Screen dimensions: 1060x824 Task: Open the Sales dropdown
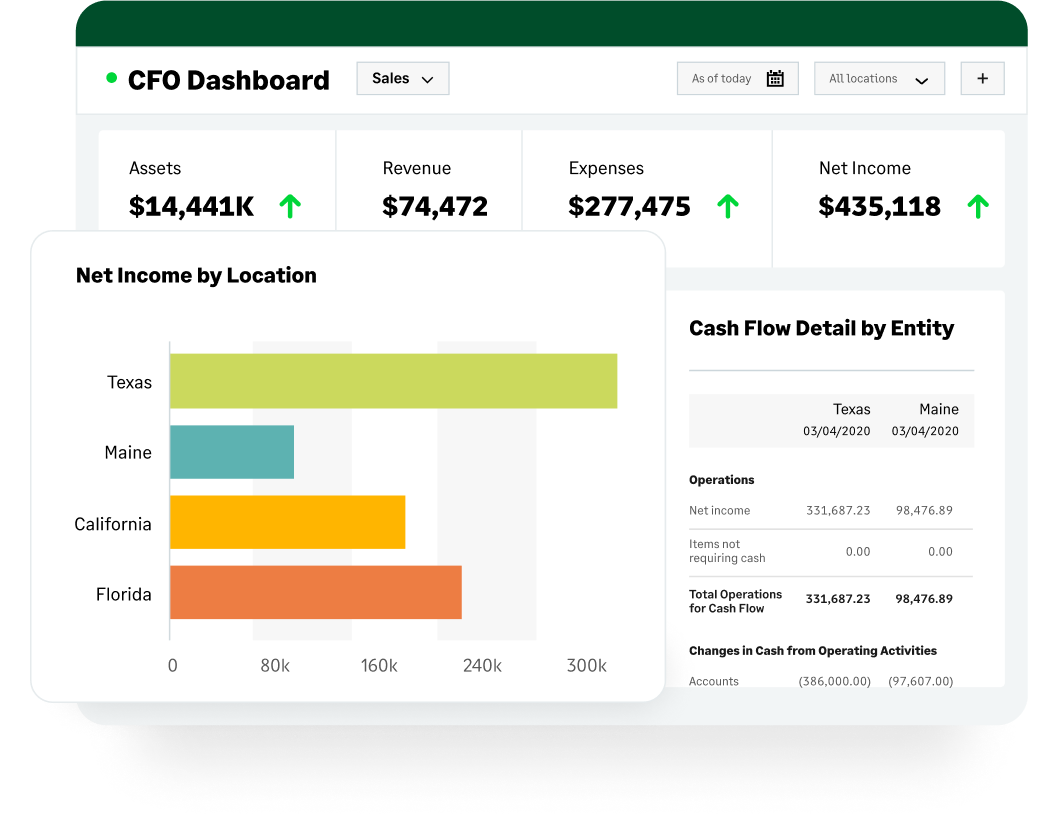[x=402, y=79]
